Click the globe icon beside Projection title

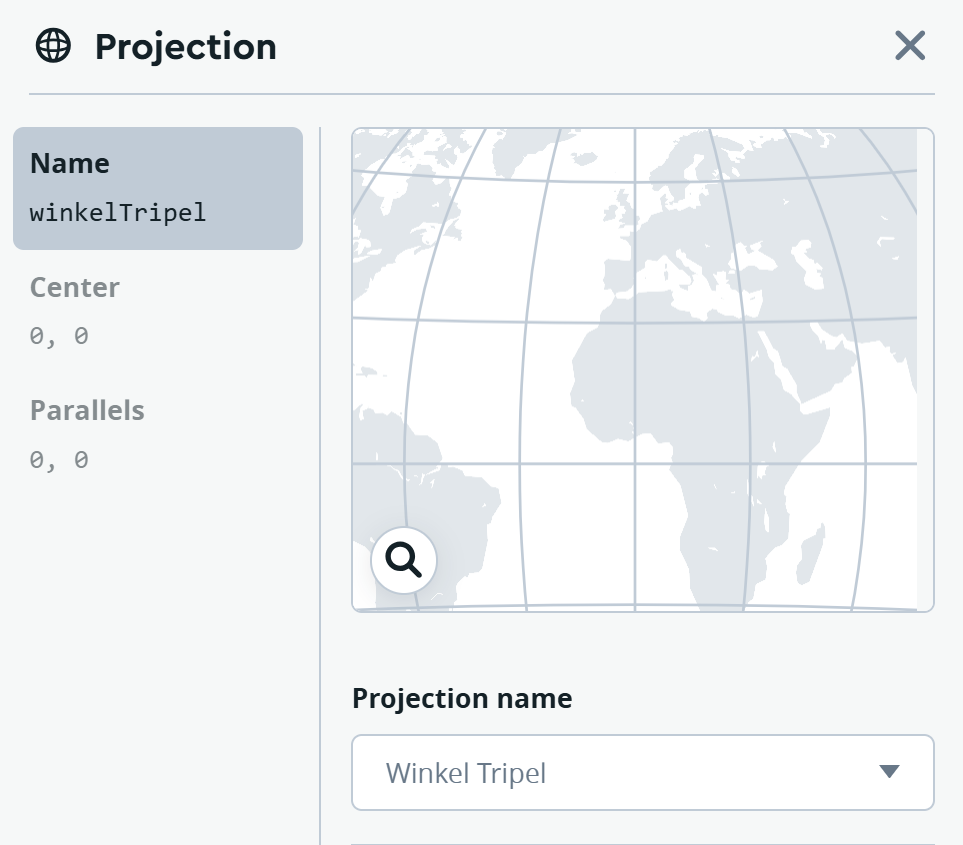[x=52, y=45]
